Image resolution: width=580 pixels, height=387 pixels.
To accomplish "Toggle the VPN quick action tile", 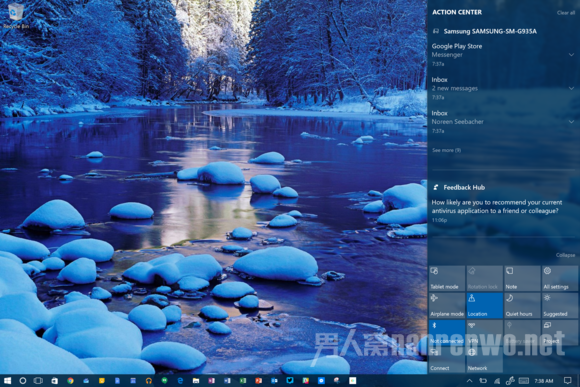I will pos(485,333).
